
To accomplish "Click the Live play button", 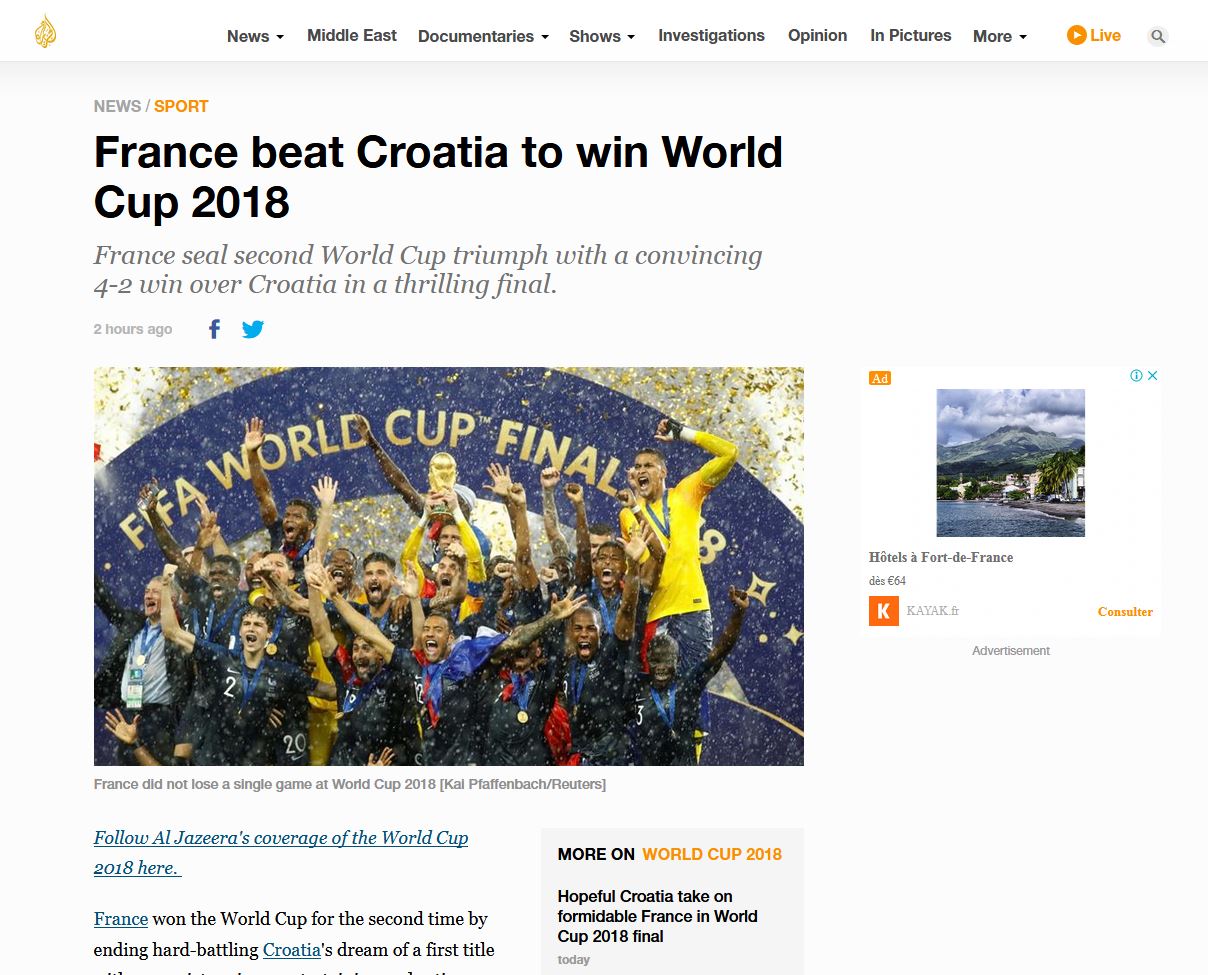I will [1093, 35].
